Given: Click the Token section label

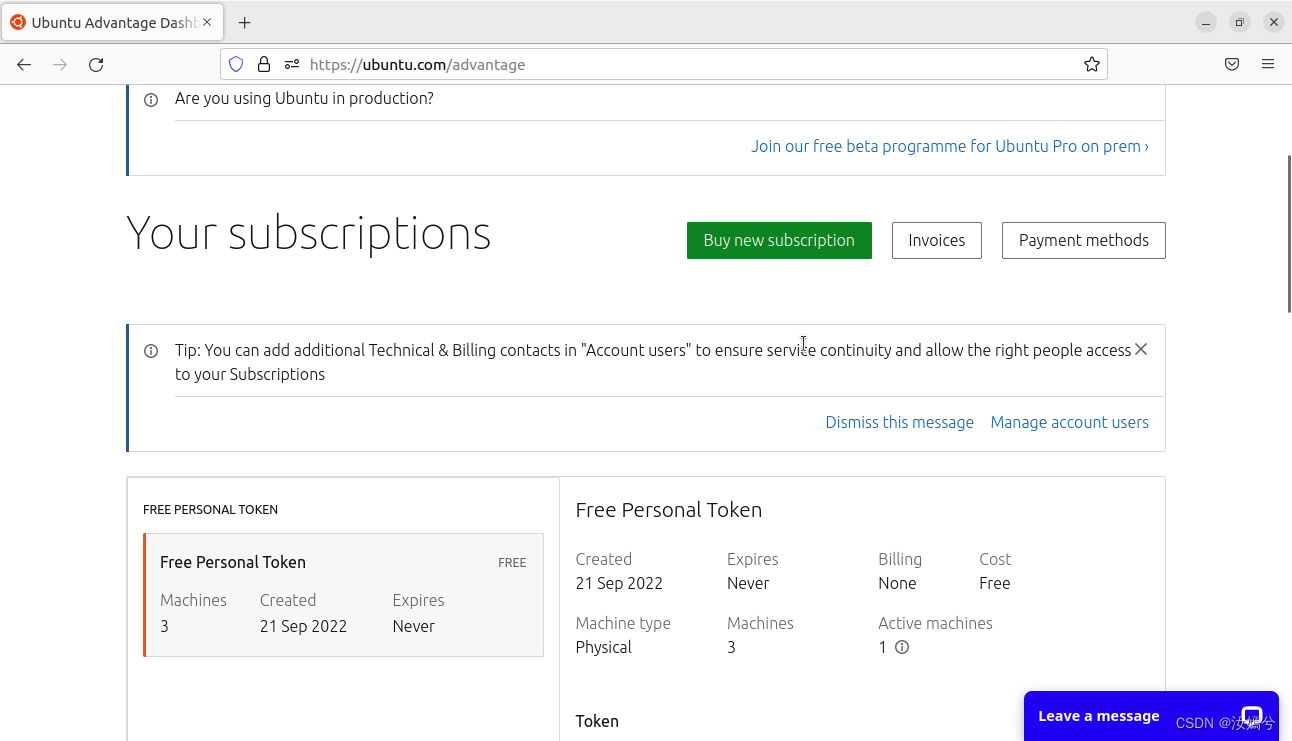Looking at the screenshot, I should pyautogui.click(x=597, y=721).
